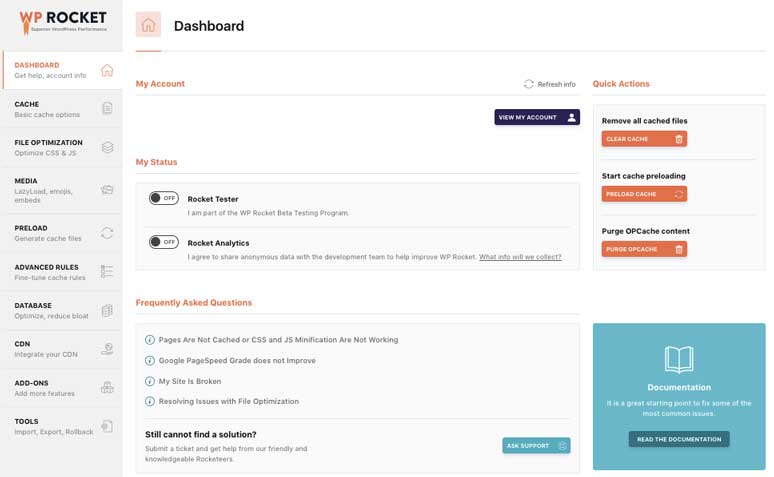Toggle the Rocket Tester switch
Viewport: 774px width, 477px height.
(164, 198)
